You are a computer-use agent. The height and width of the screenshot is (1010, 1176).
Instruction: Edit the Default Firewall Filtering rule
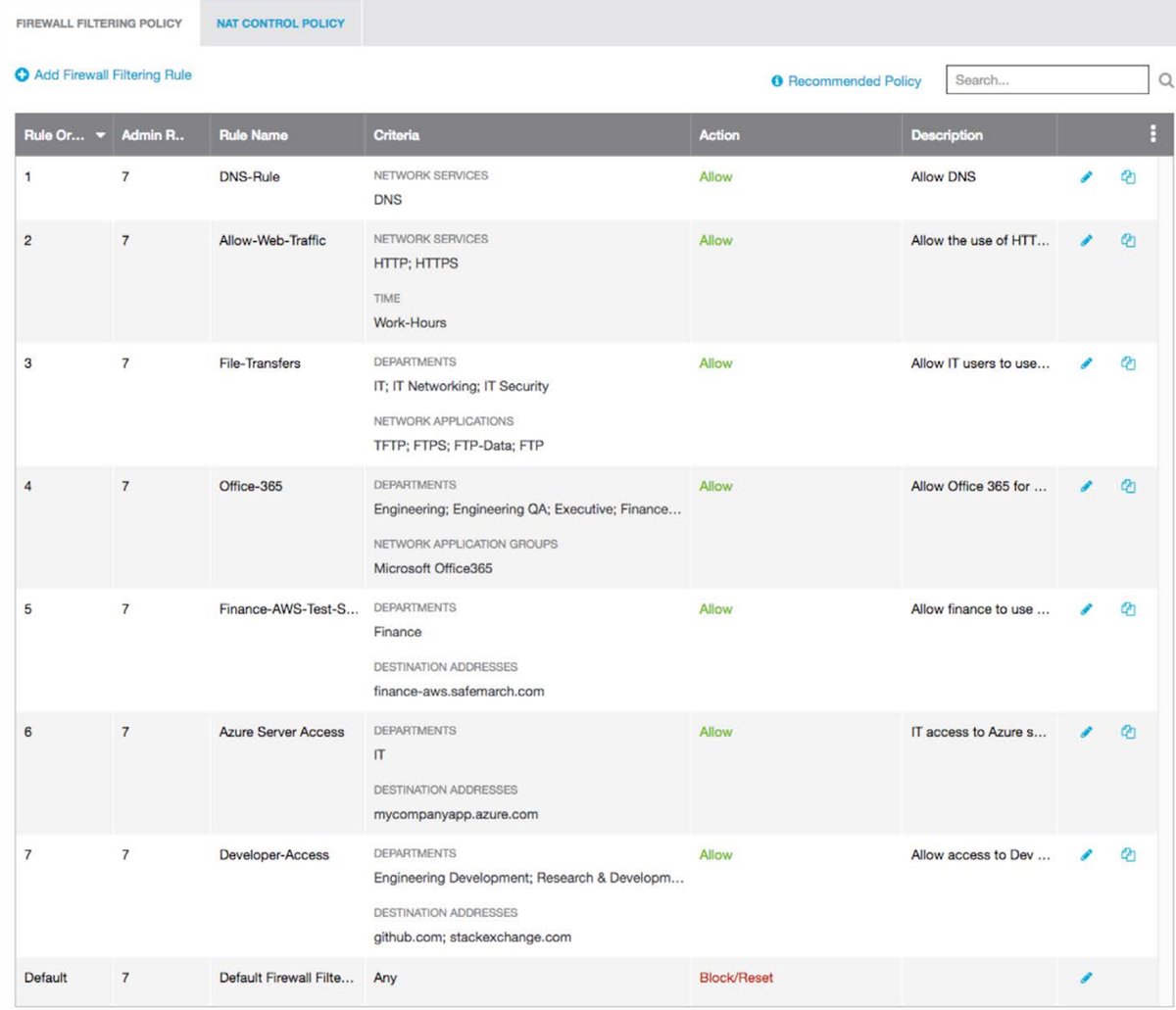pyautogui.click(x=1086, y=978)
